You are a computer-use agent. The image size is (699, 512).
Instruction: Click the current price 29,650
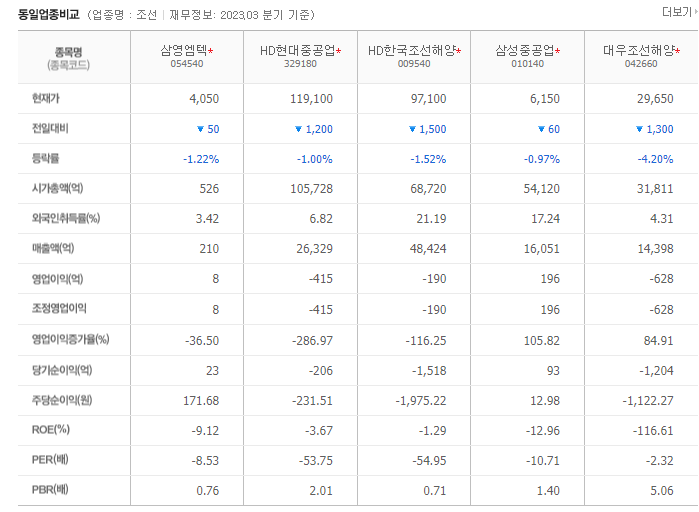[x=655, y=99]
